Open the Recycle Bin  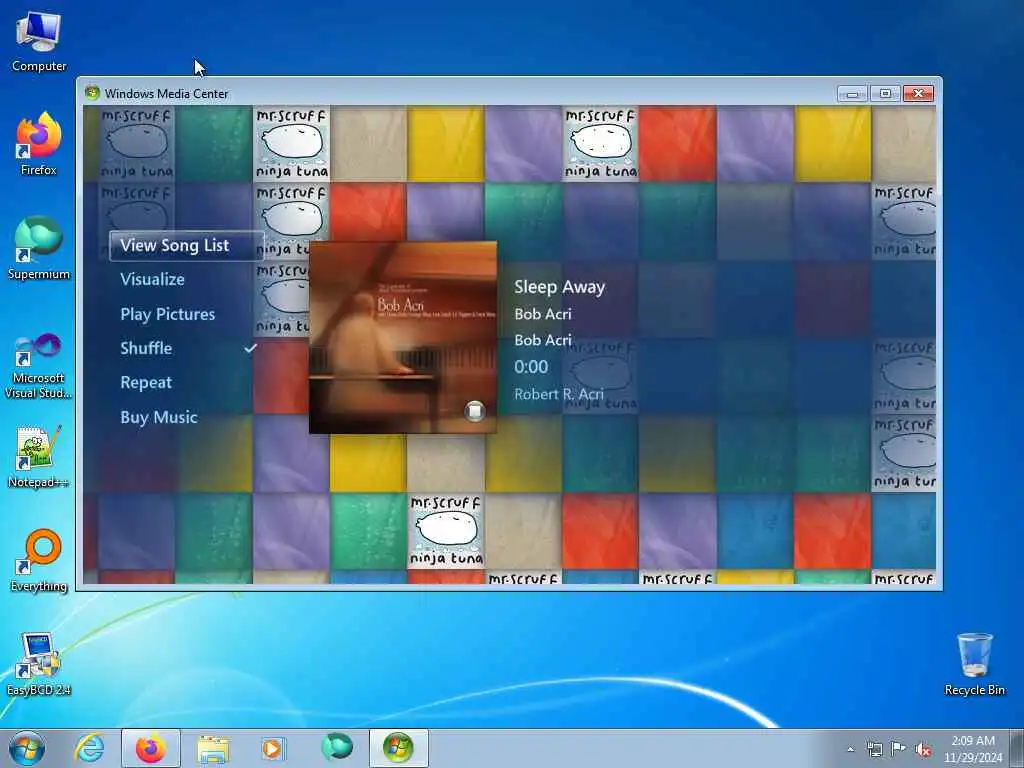tap(974, 664)
